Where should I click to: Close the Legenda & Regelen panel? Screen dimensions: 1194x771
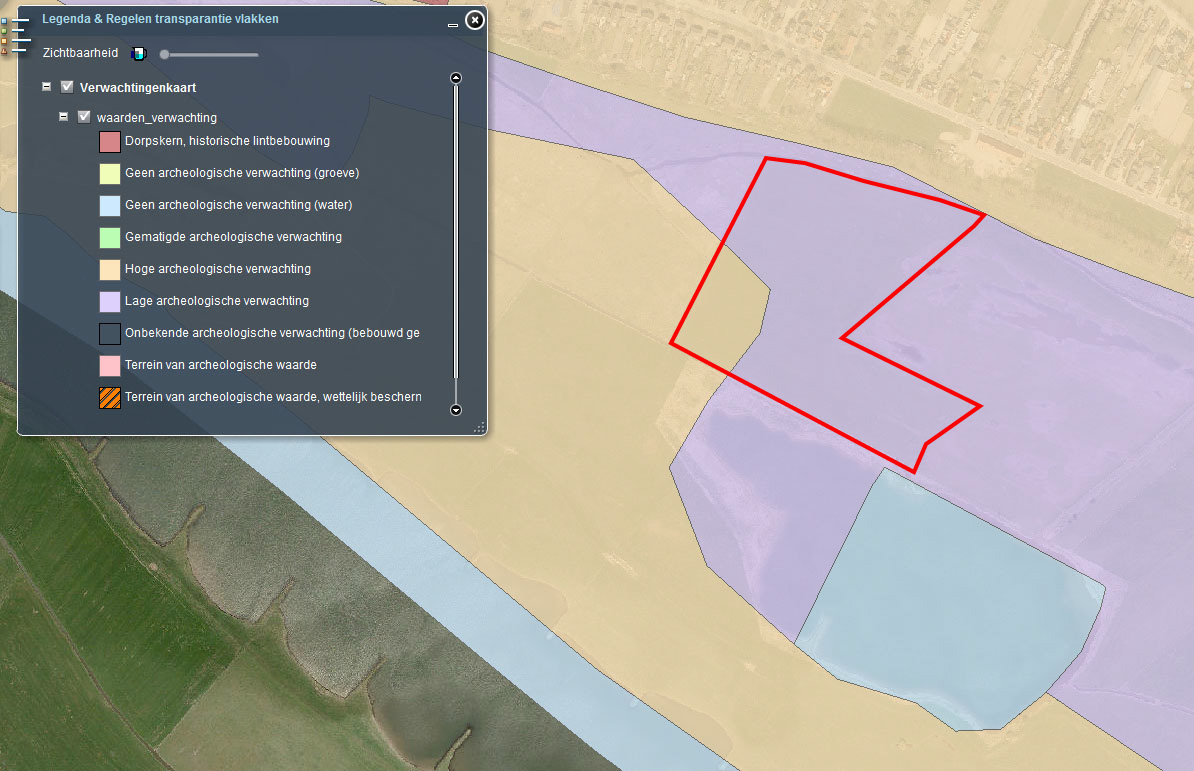[x=475, y=19]
